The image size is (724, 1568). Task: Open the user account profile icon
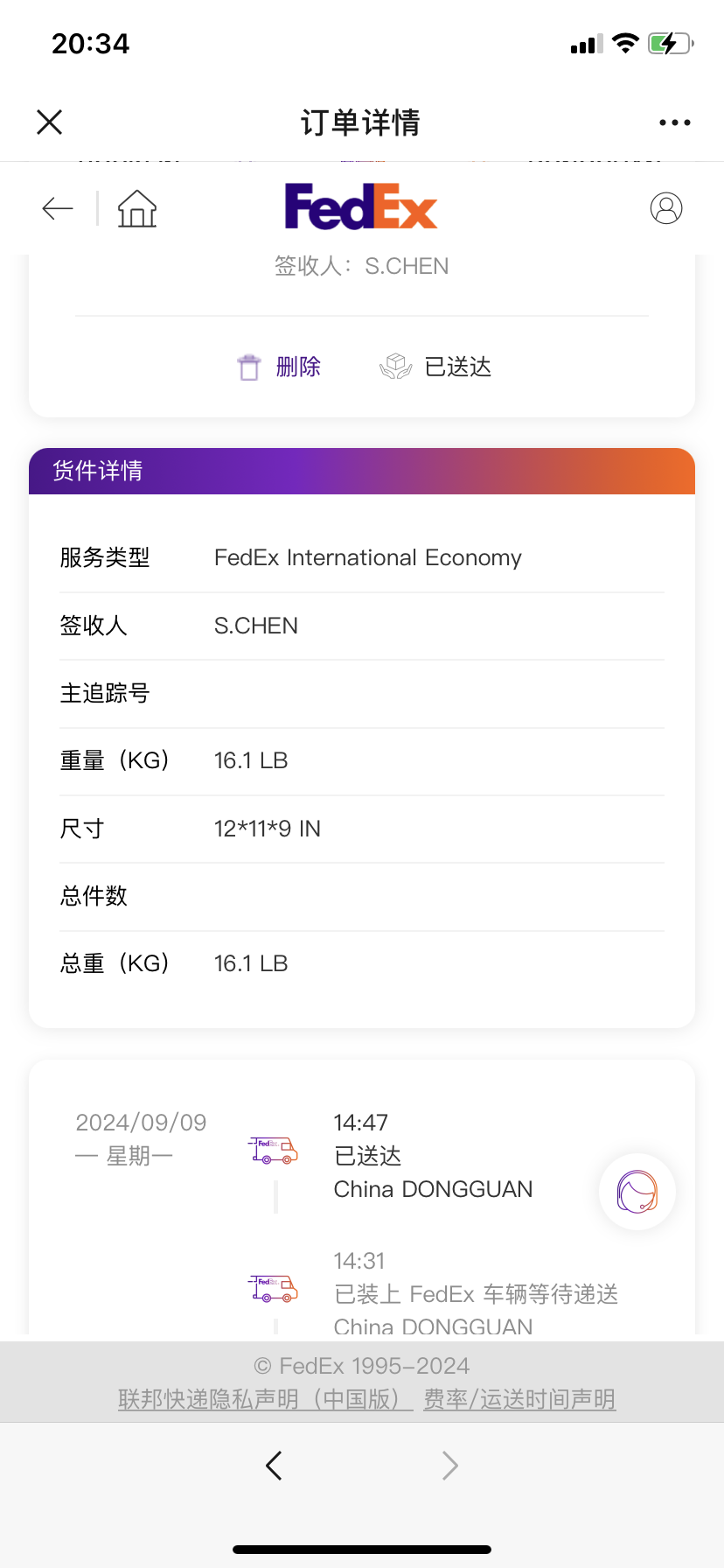pos(666,208)
